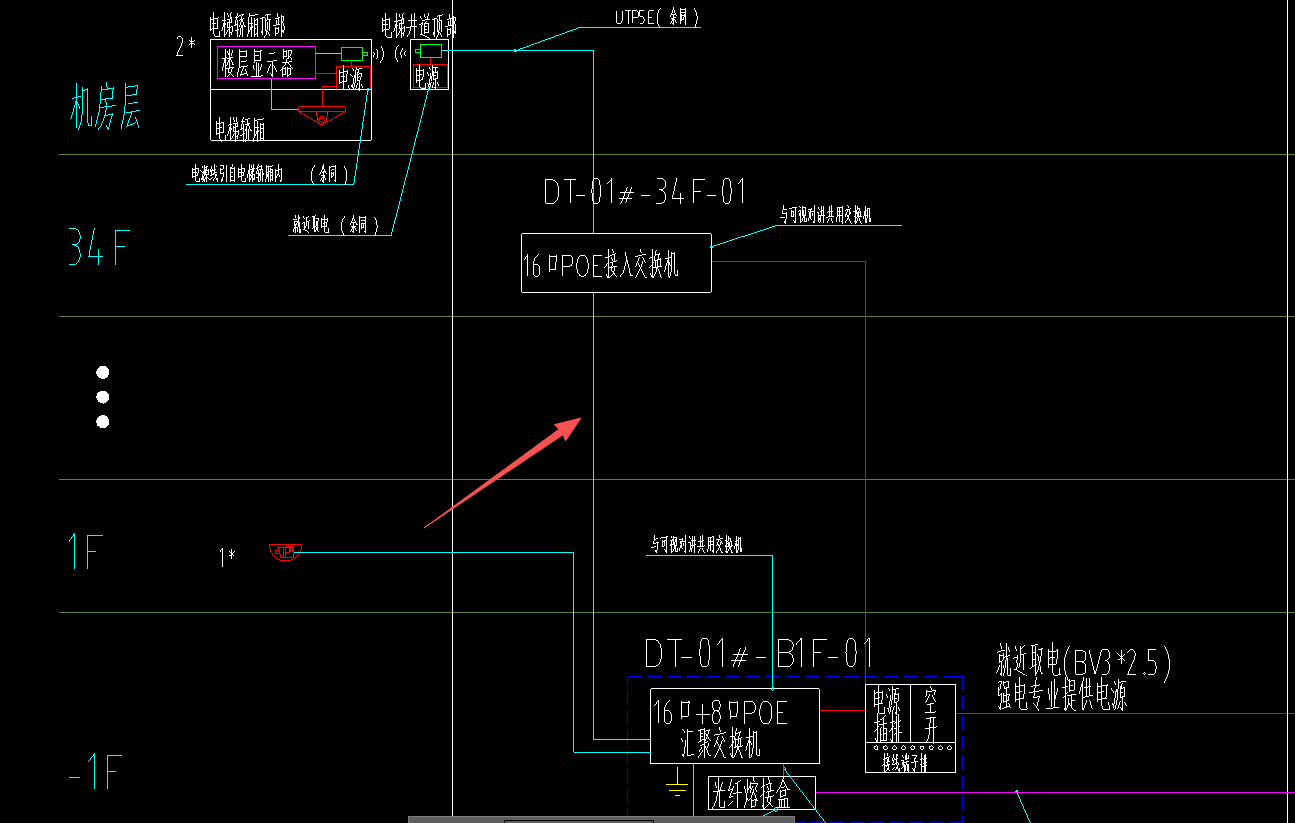Image resolution: width=1295 pixels, height=823 pixels.
Task: Click the -1F floor label
Action: (96, 773)
